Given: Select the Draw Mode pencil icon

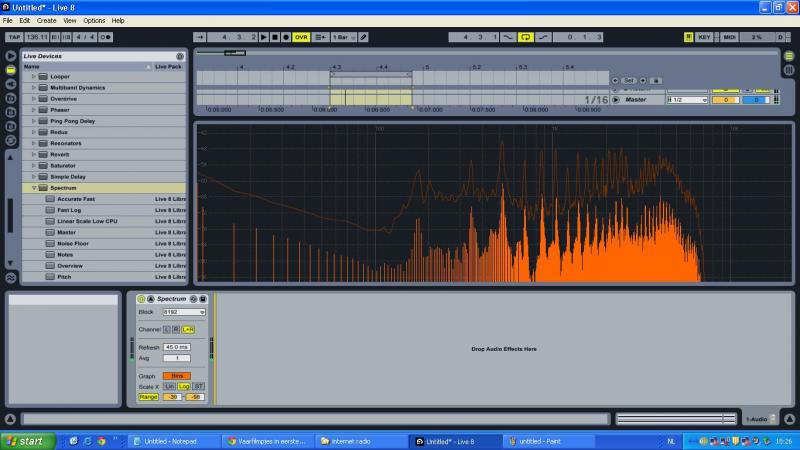Looking at the screenshot, I should tap(363, 37).
